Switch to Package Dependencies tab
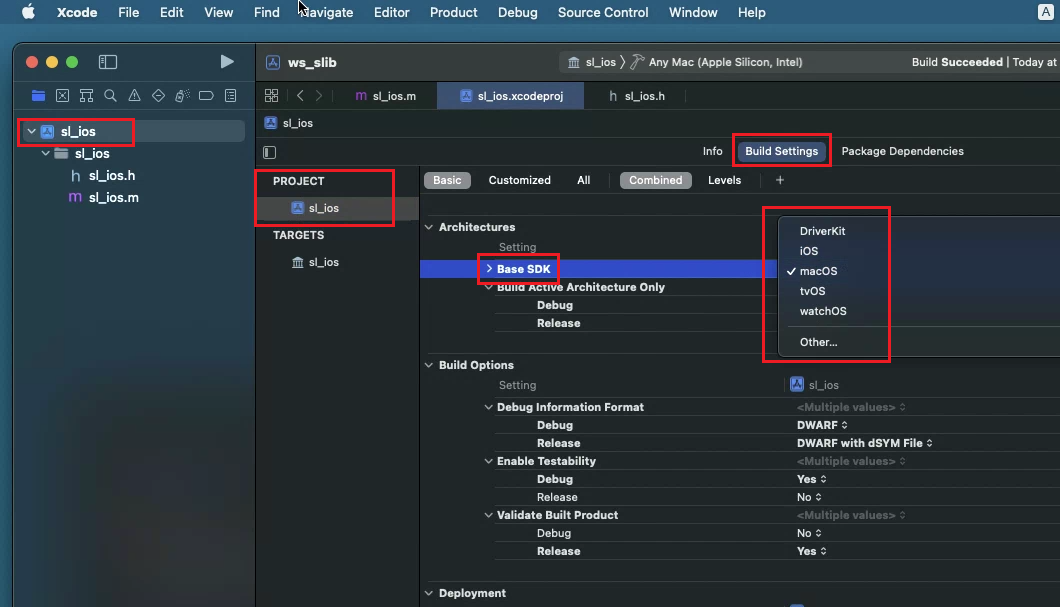This screenshot has height=607, width=1060. (902, 151)
